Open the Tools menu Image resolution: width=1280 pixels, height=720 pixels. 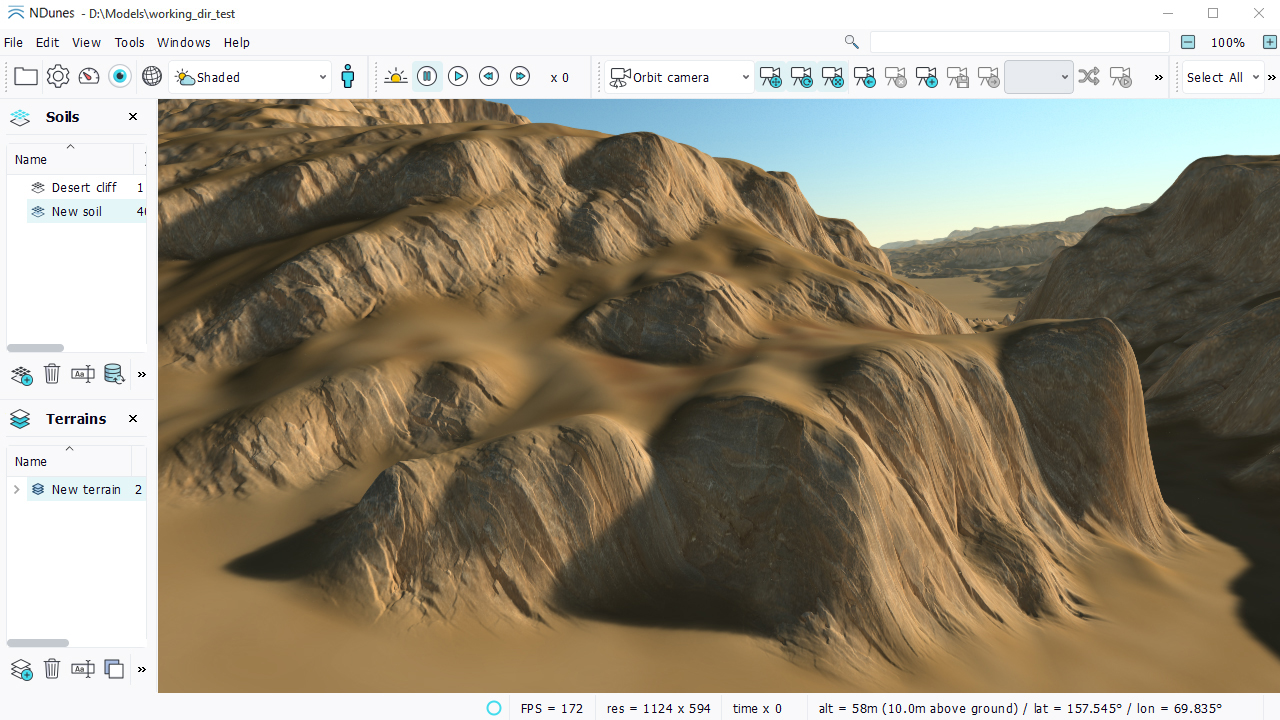click(129, 43)
